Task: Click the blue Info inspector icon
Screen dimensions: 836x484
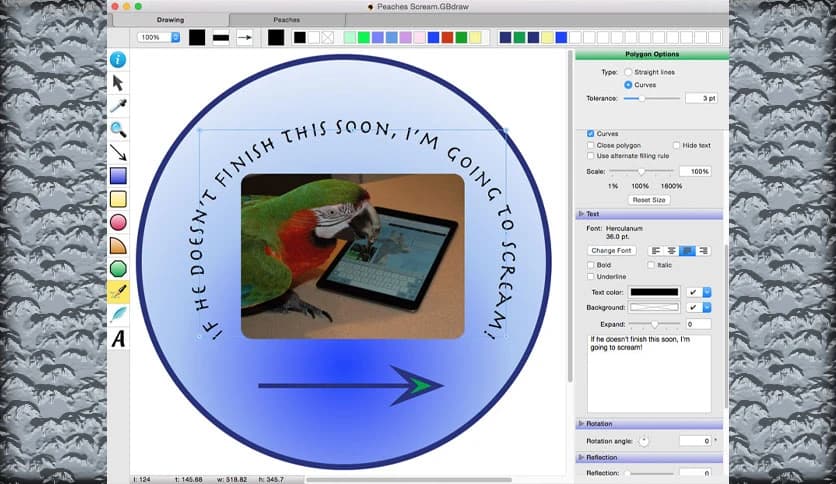Action: (118, 60)
